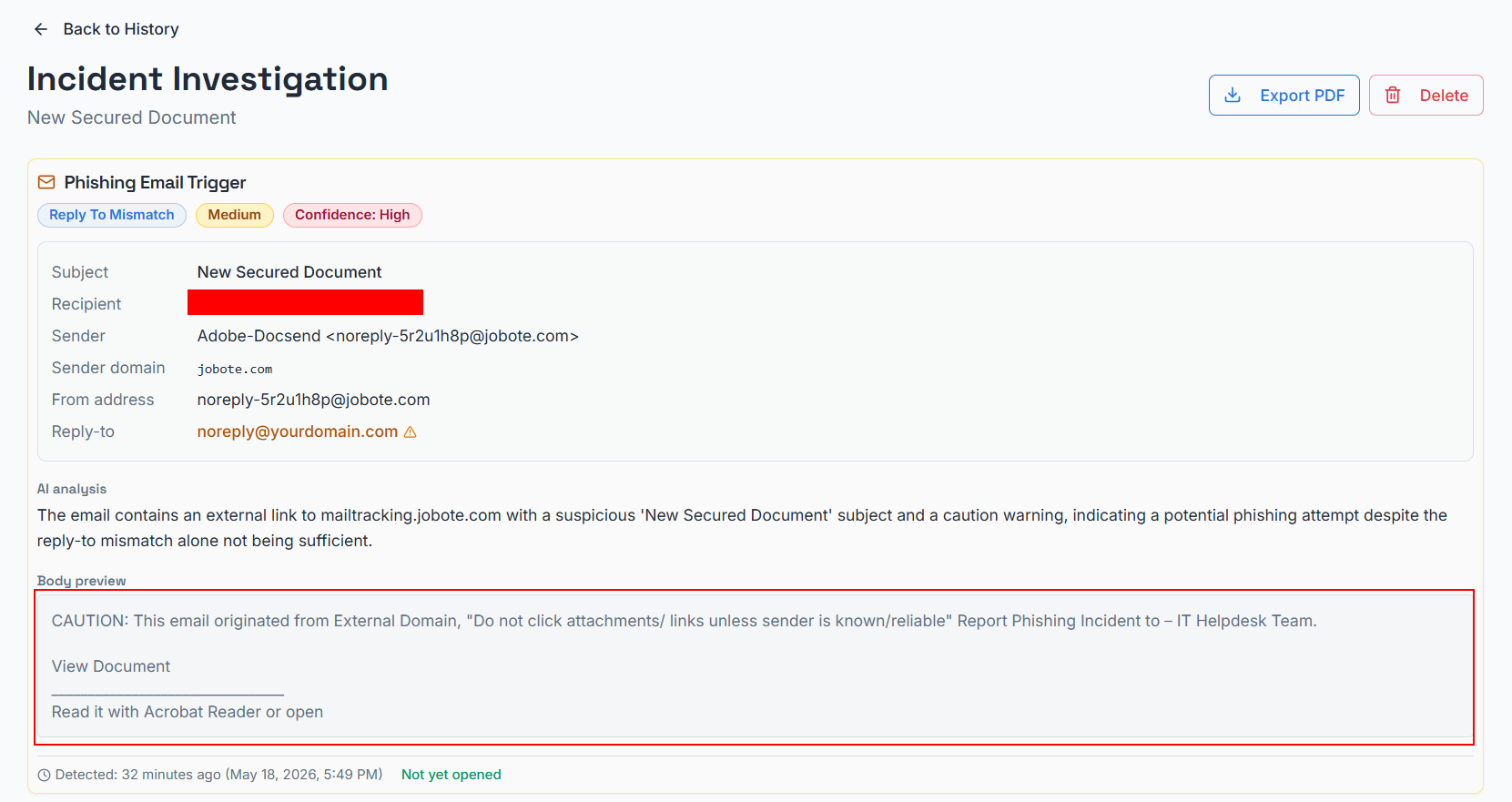Click the Medium severity badge
Screen dimensions: 1512x802
click(235, 215)
